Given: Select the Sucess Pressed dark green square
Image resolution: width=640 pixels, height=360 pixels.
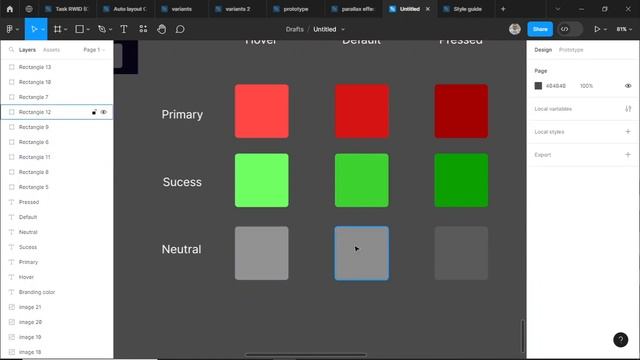Looking at the screenshot, I should 461,180.
